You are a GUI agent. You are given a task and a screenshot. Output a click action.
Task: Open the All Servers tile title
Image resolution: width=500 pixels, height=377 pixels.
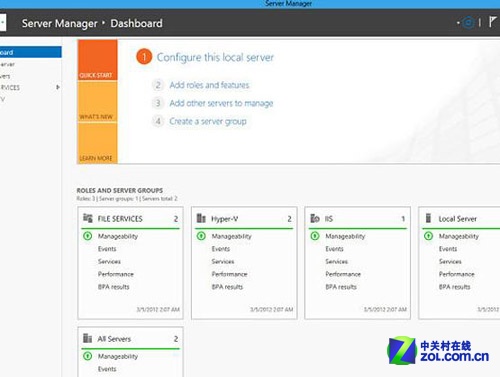114,339
